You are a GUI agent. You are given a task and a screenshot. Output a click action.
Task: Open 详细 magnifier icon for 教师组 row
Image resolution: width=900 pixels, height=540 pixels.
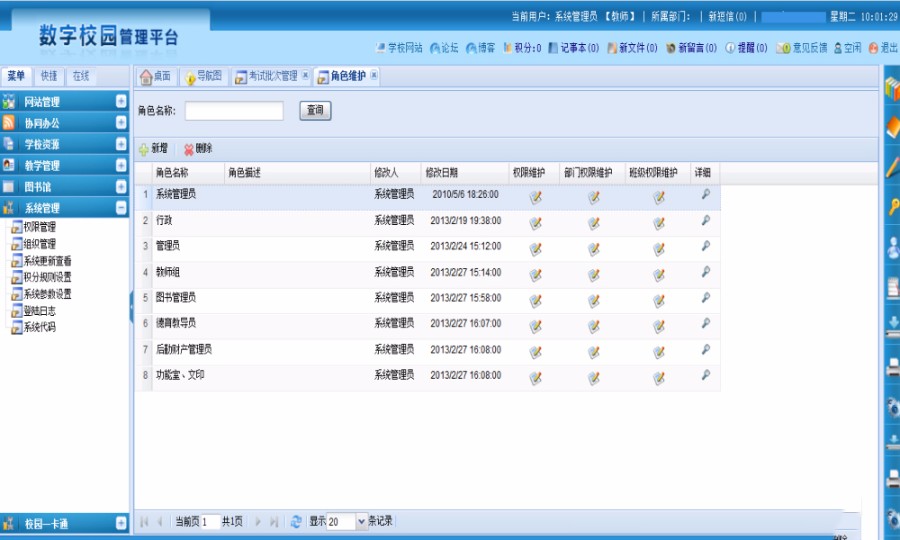point(705,272)
